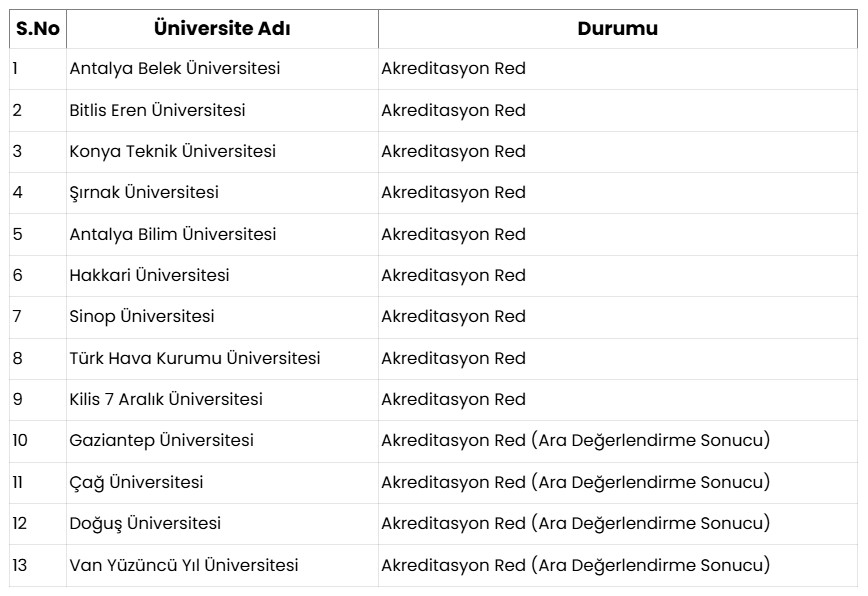Select Doğuş Üniversitesi in the list
This screenshot has height=596, width=868.
145,523
